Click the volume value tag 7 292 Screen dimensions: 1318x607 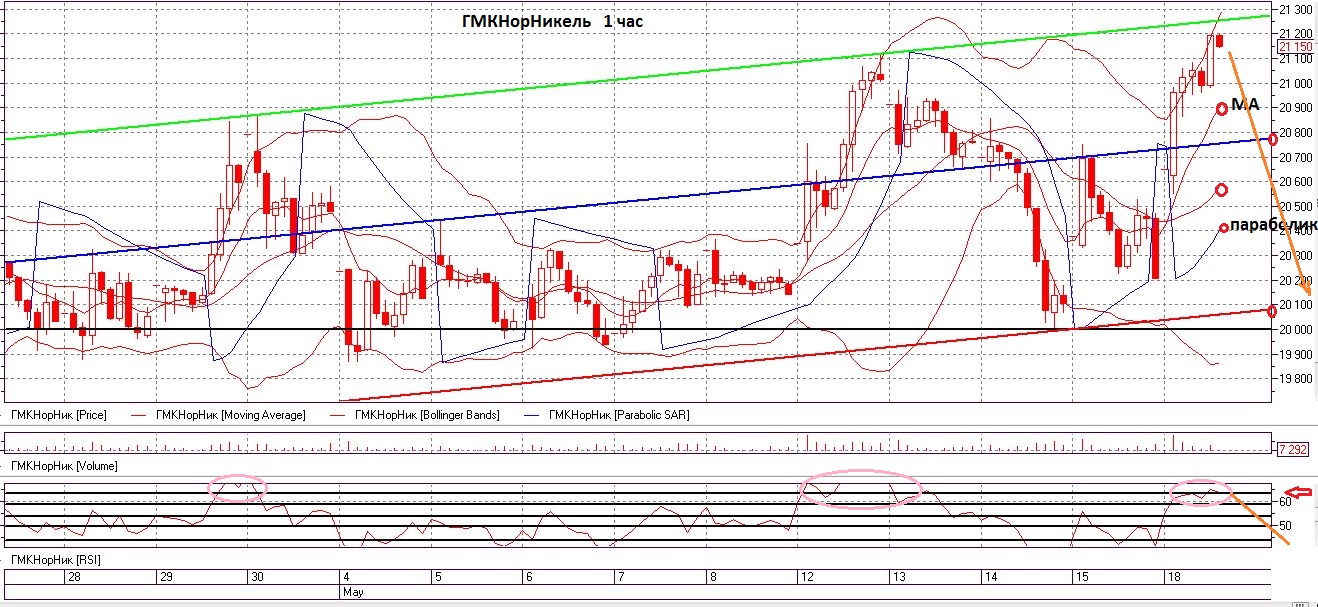[1294, 449]
